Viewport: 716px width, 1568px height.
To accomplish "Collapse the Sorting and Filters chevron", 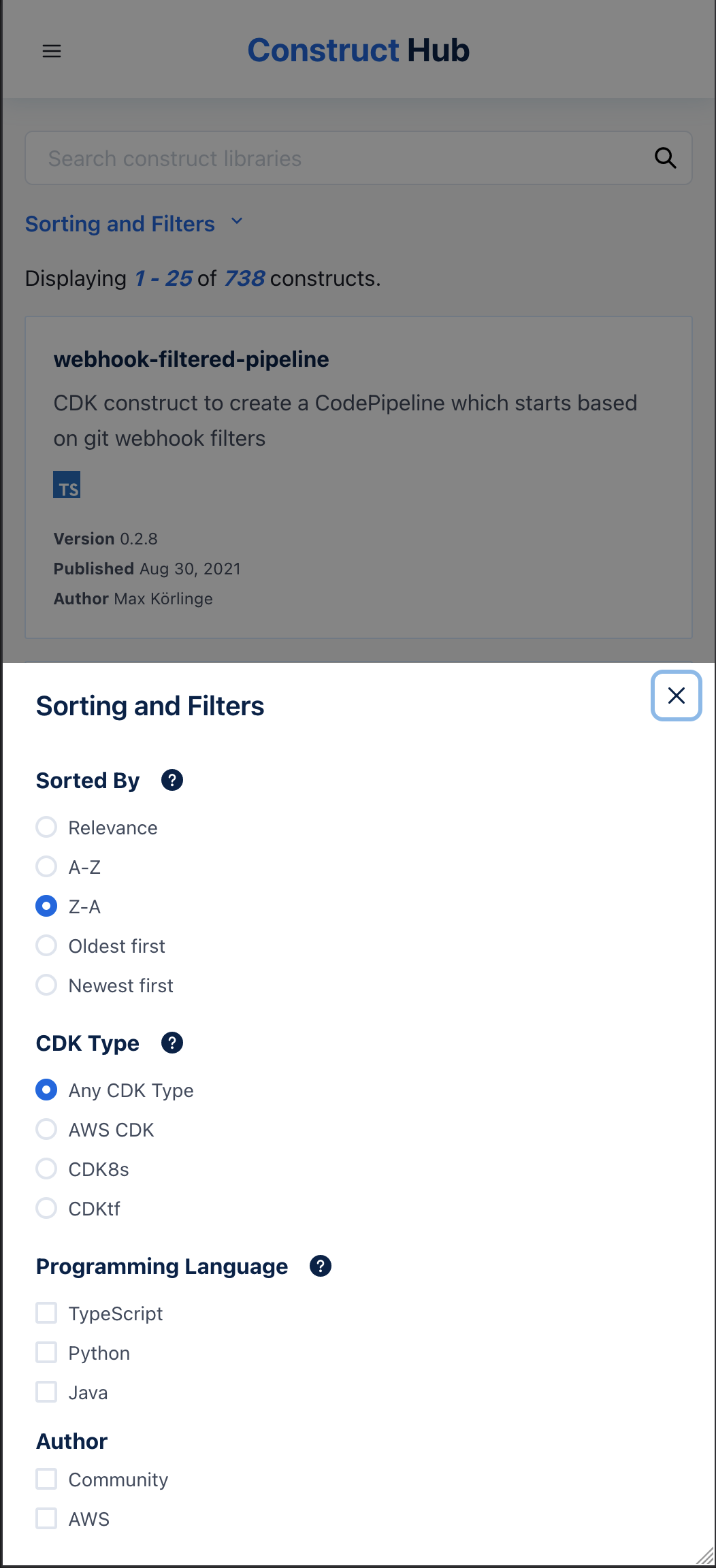I will tap(237, 222).
